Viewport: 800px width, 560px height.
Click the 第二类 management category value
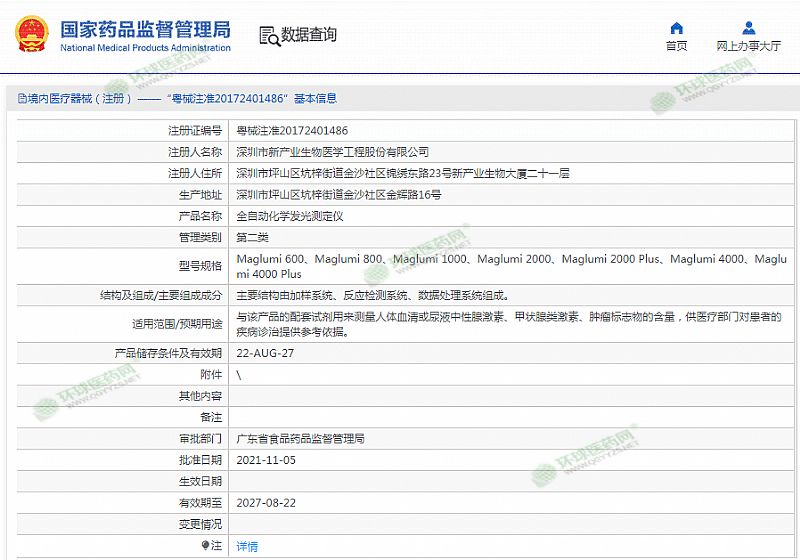pos(252,237)
